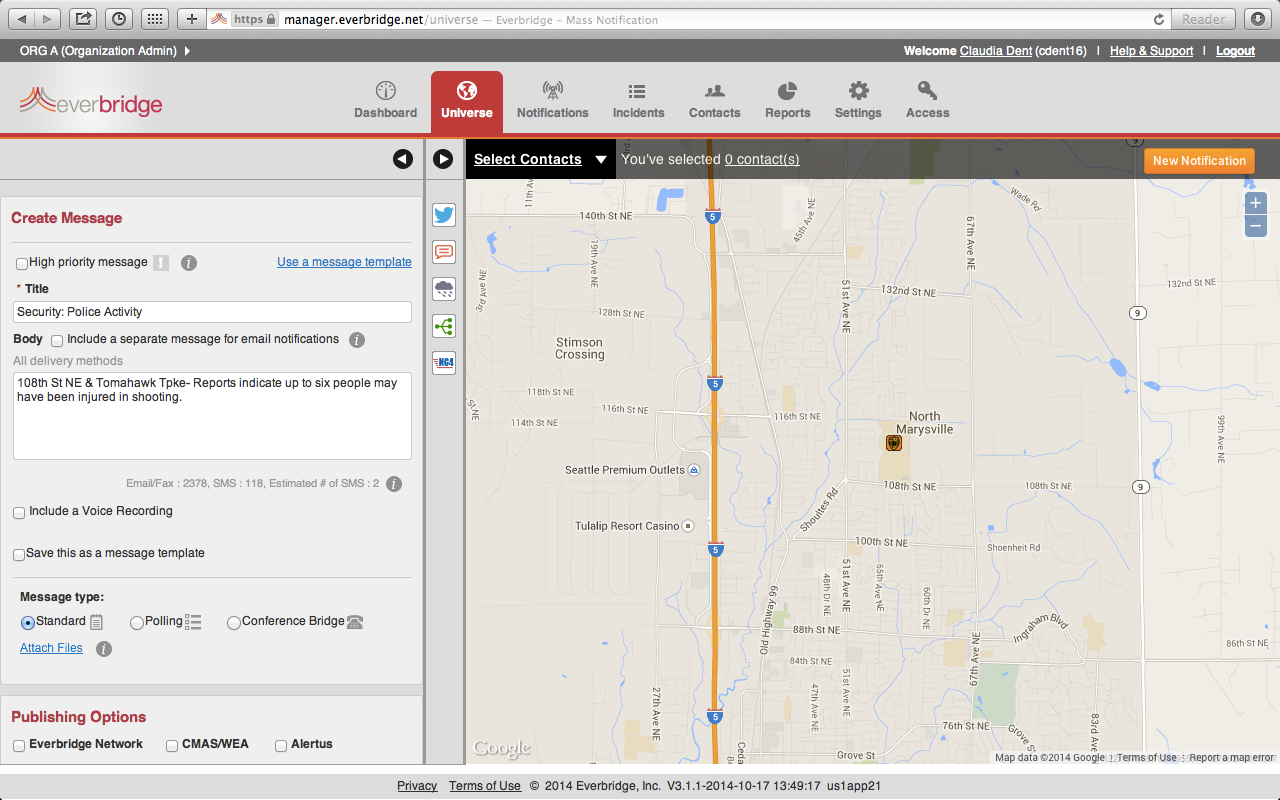The width and height of the screenshot is (1280, 800).
Task: Open the Dashboard tab
Action: pyautogui.click(x=385, y=101)
